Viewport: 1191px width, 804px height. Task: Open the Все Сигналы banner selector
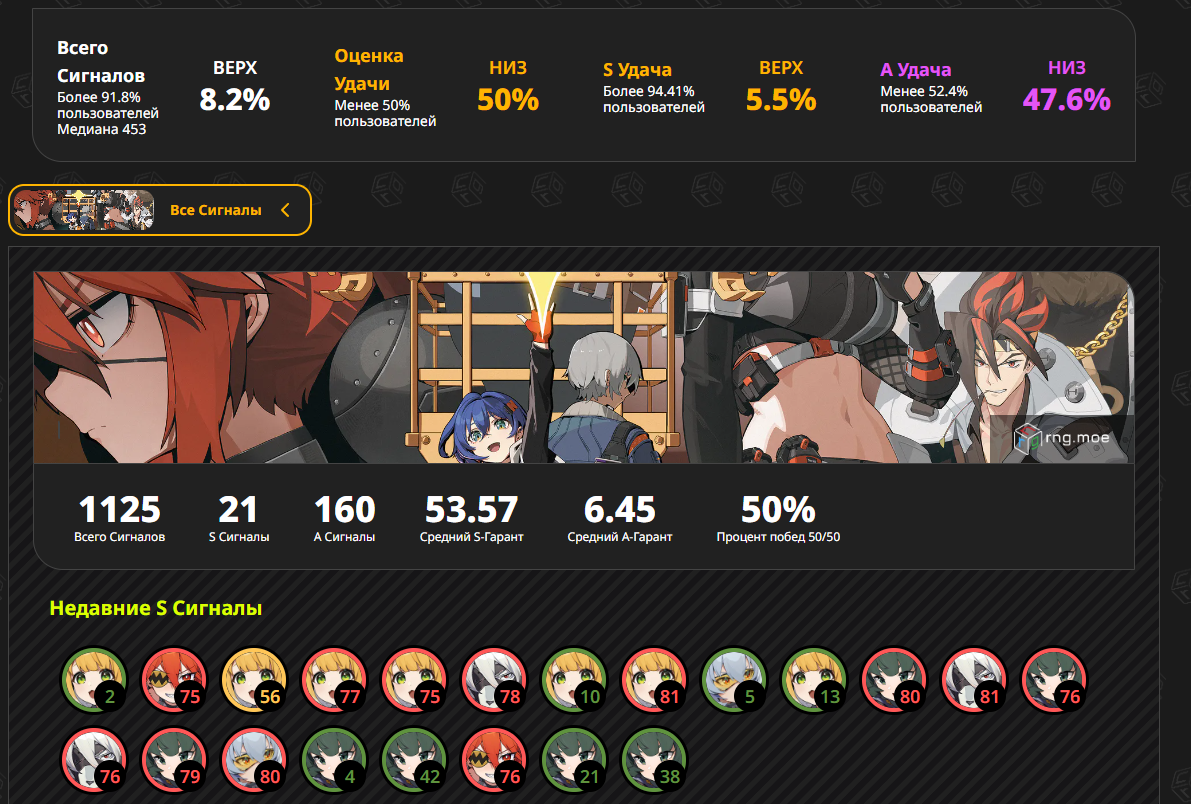pos(160,210)
